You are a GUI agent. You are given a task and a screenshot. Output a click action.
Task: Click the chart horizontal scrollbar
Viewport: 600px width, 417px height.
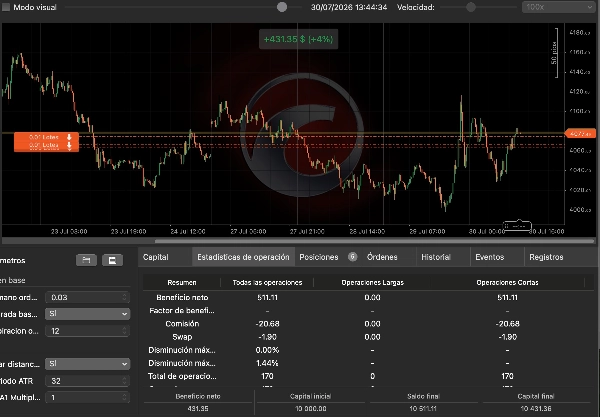coord(374,241)
